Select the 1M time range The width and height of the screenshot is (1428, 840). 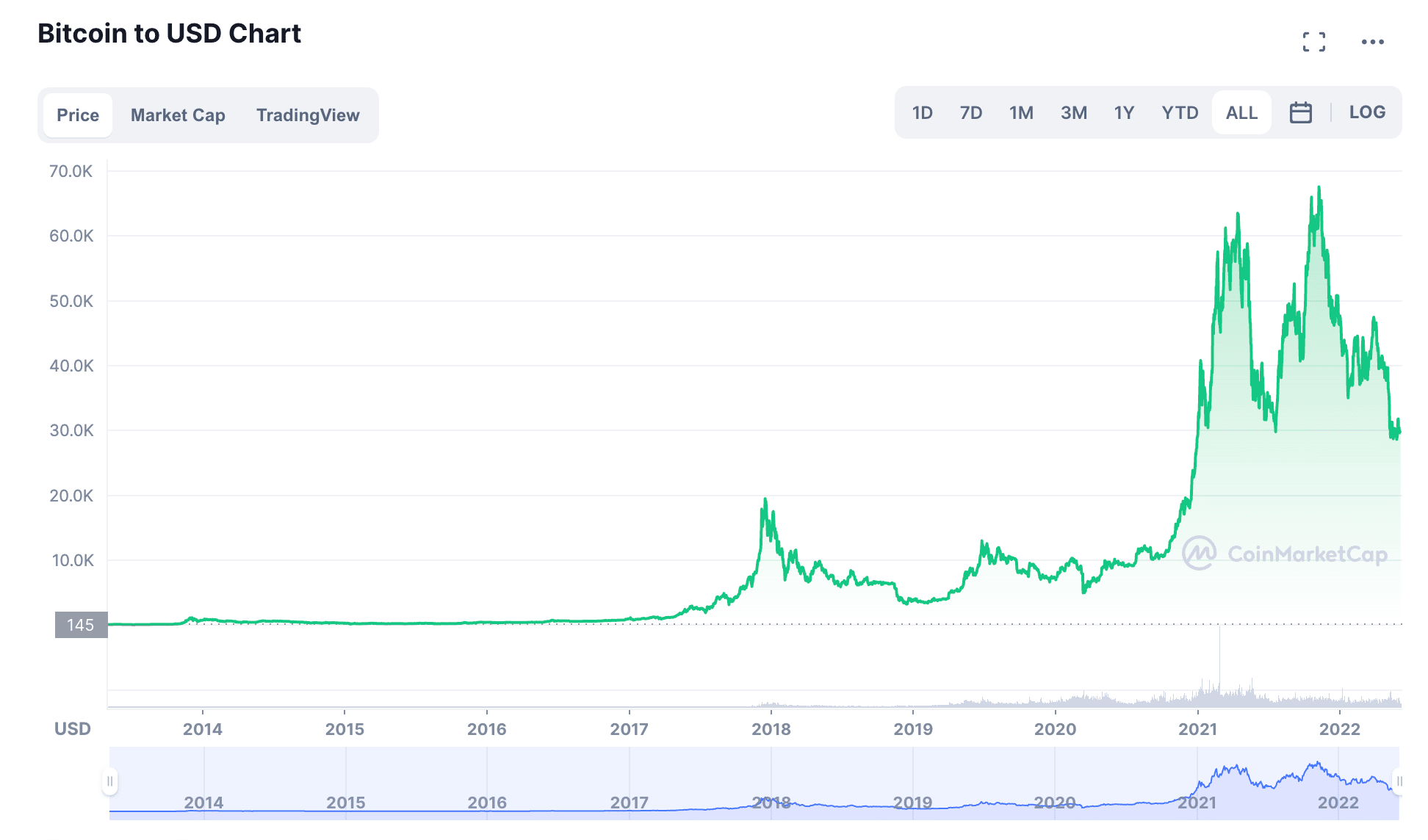coord(1021,113)
